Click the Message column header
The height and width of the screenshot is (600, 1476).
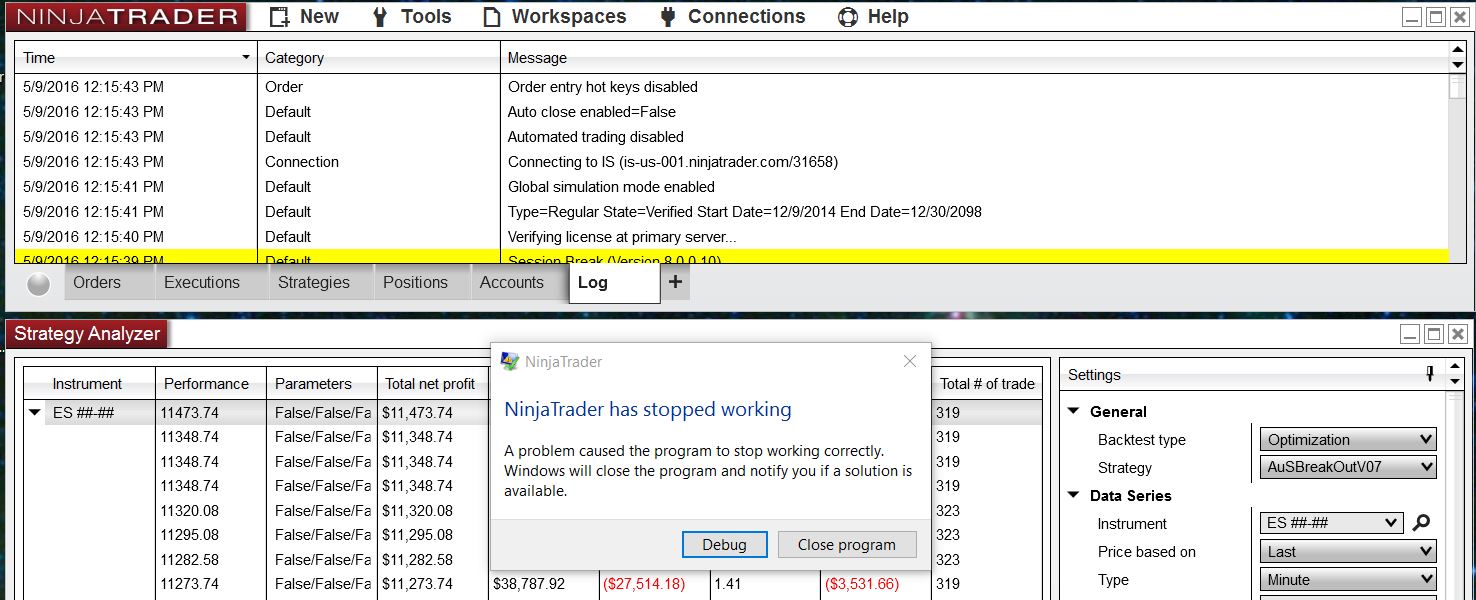coord(974,58)
